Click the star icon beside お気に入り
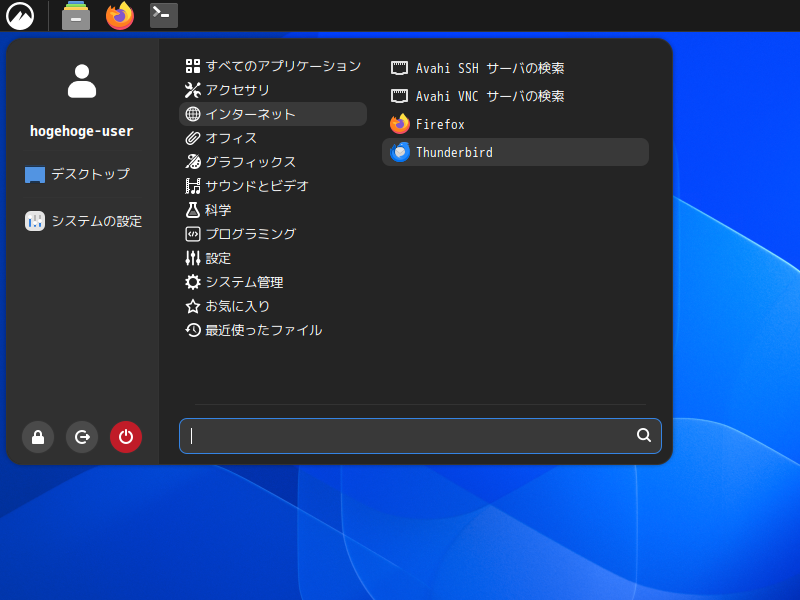This screenshot has width=800, height=600. tap(193, 306)
